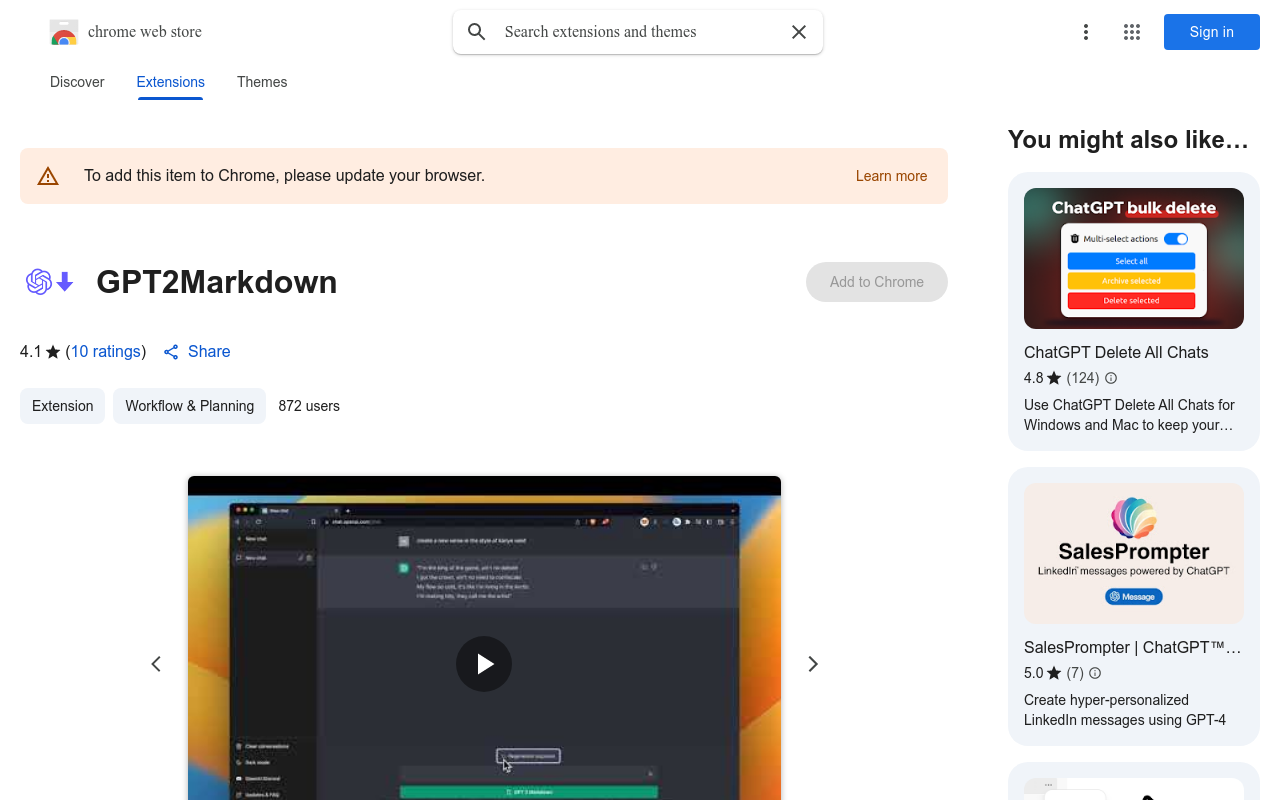Click the GPT2Markdown extension logo
Screen dimensions: 1280x800
tap(50, 282)
